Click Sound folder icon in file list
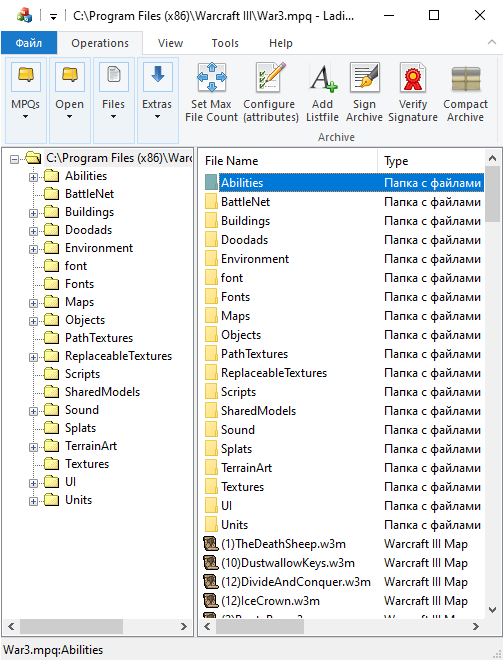Image resolution: width=504 pixels, height=661 pixels. click(211, 430)
